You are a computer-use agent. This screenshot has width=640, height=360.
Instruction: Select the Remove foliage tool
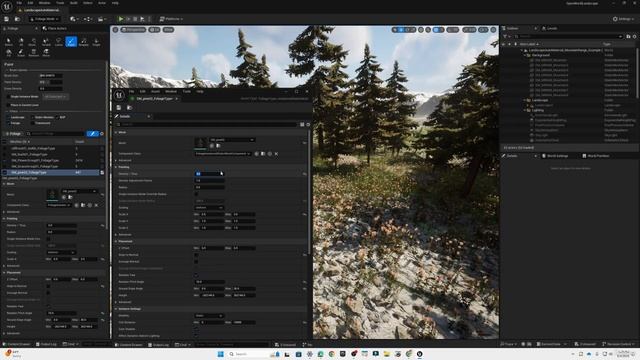coord(33,53)
